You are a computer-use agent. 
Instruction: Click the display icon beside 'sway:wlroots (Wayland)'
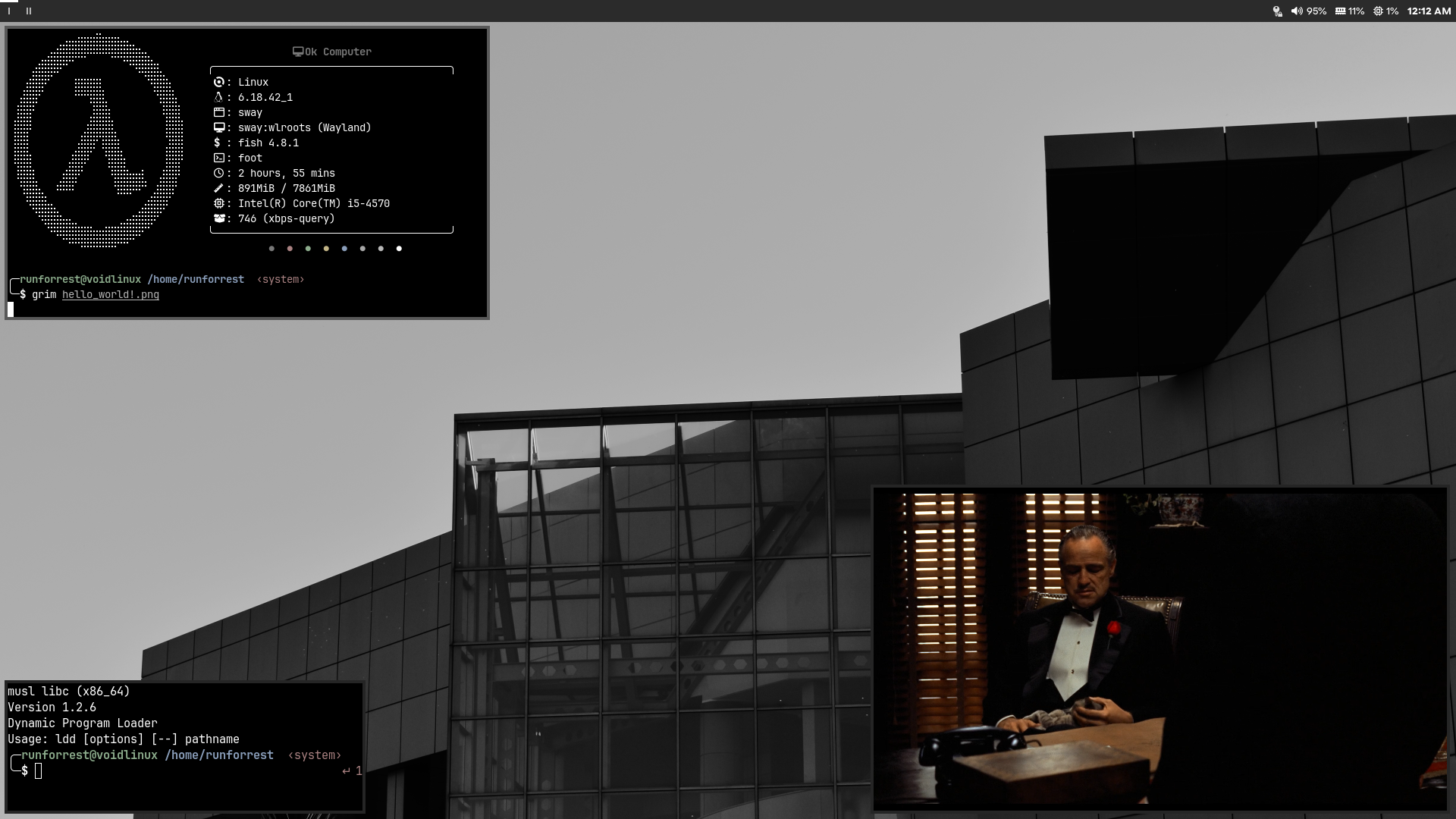click(x=218, y=127)
